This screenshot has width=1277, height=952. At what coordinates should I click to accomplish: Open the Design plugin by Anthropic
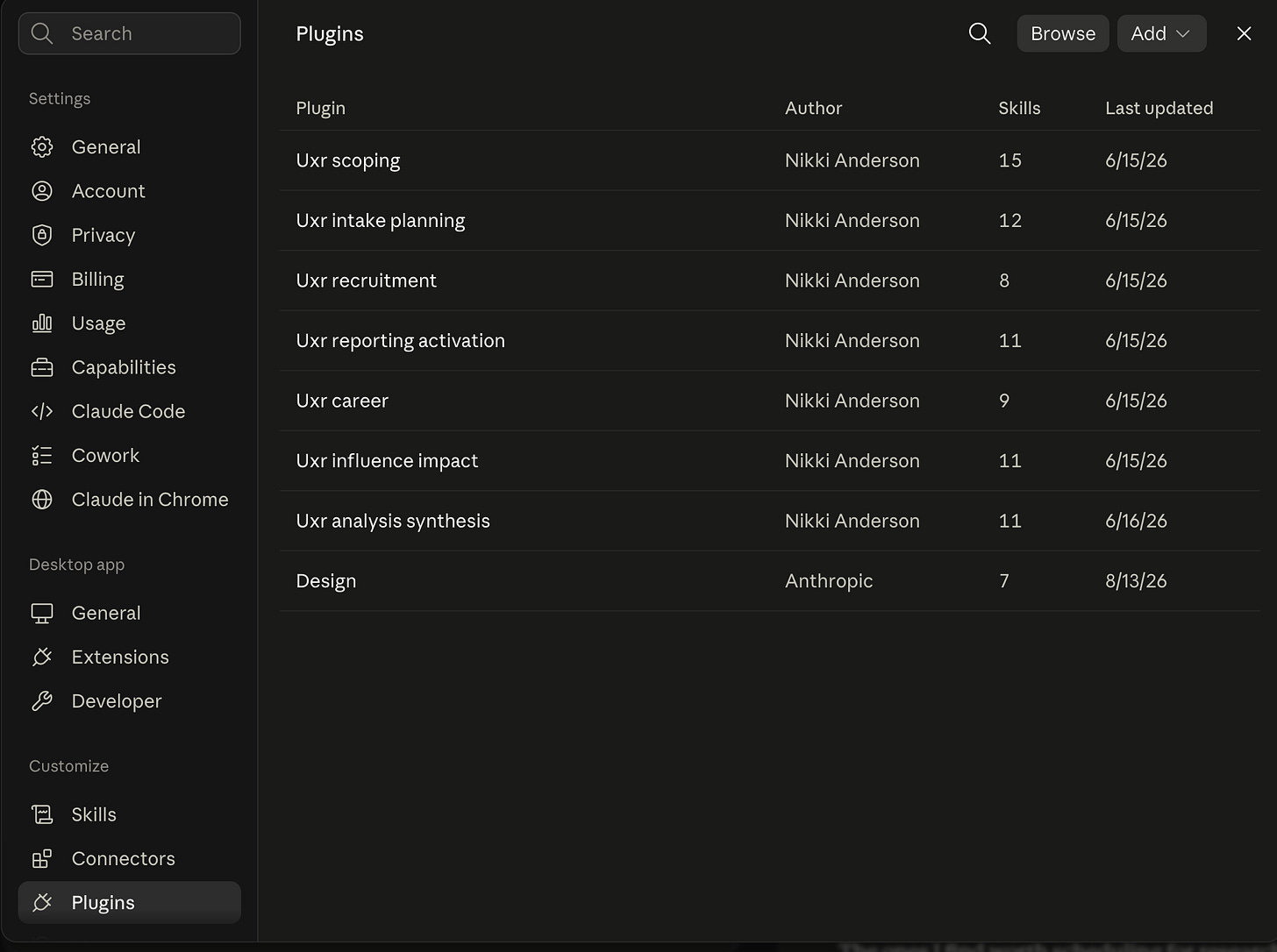[x=770, y=581]
